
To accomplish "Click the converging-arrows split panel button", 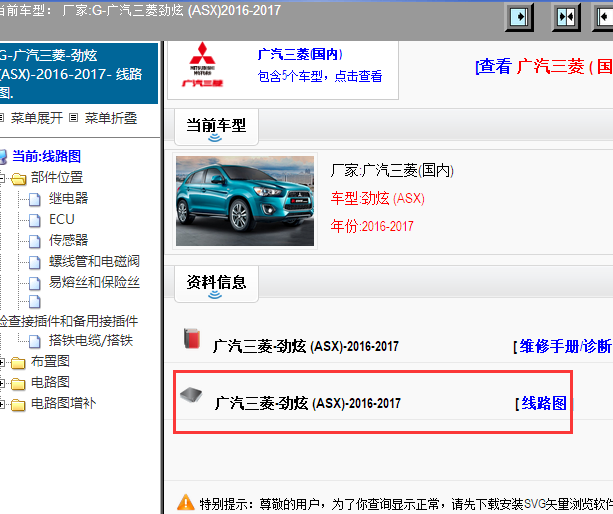I will (x=566, y=17).
